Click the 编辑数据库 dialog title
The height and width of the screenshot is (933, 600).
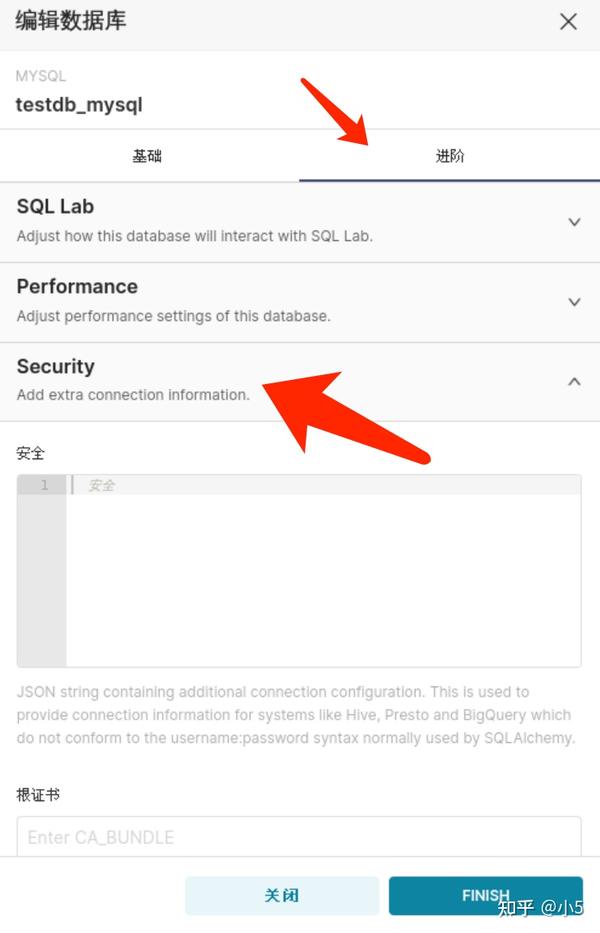(x=71, y=21)
